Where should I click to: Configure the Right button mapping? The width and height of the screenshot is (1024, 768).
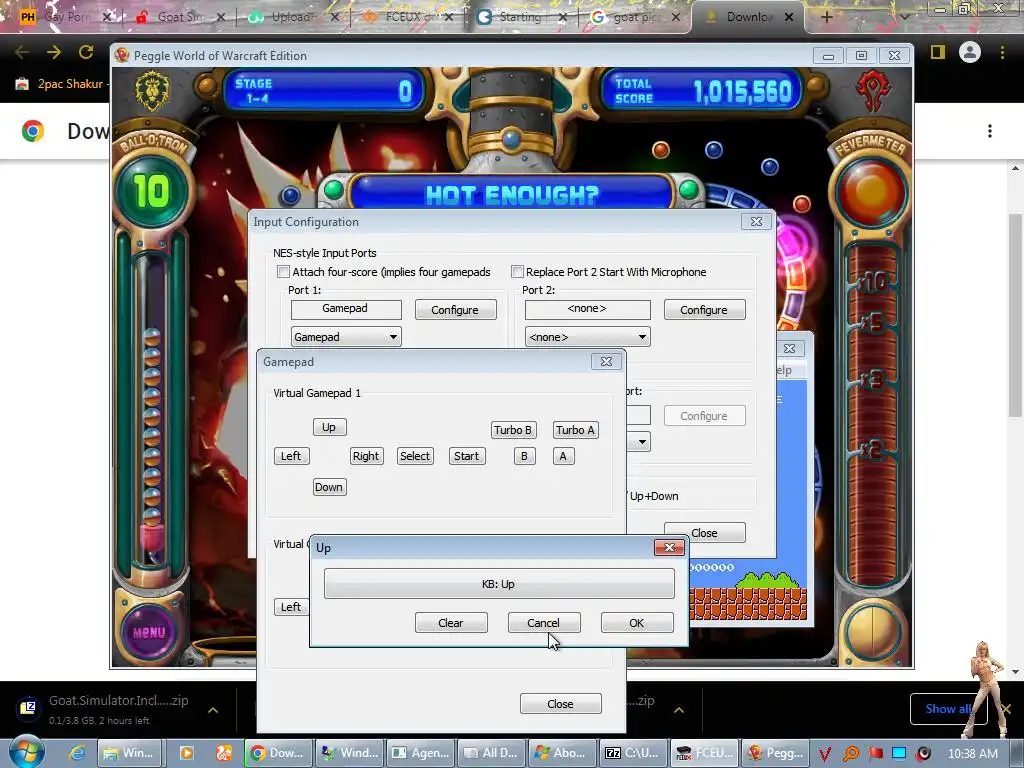(x=366, y=456)
